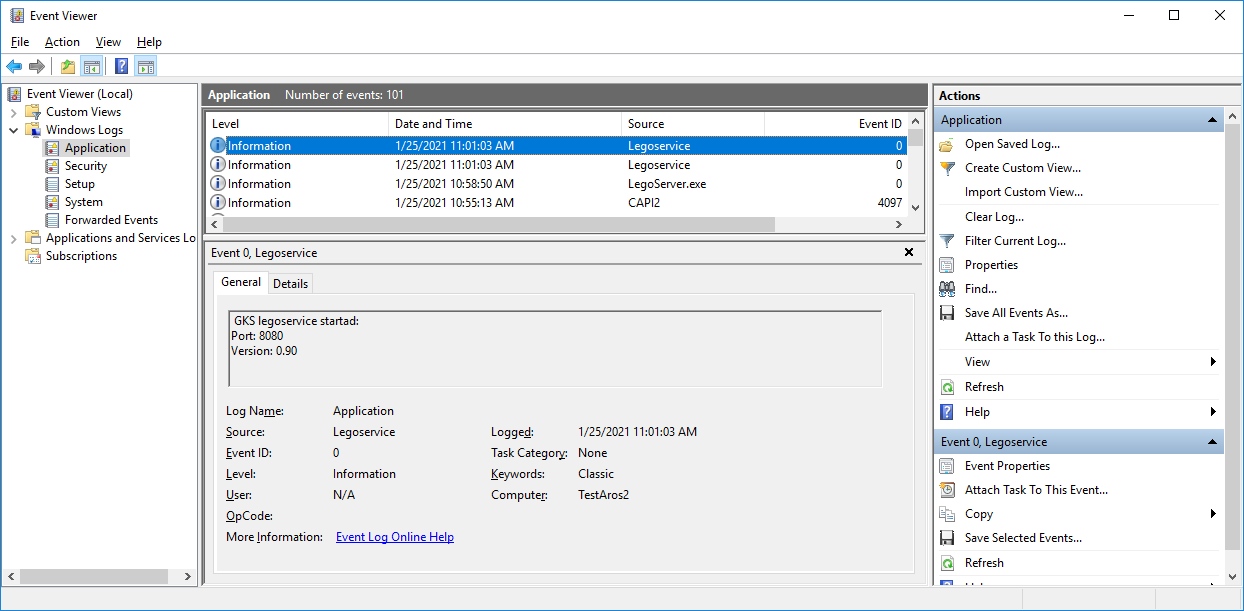The width and height of the screenshot is (1244, 611).
Task: Open the File menu
Action: pyautogui.click(x=20, y=42)
